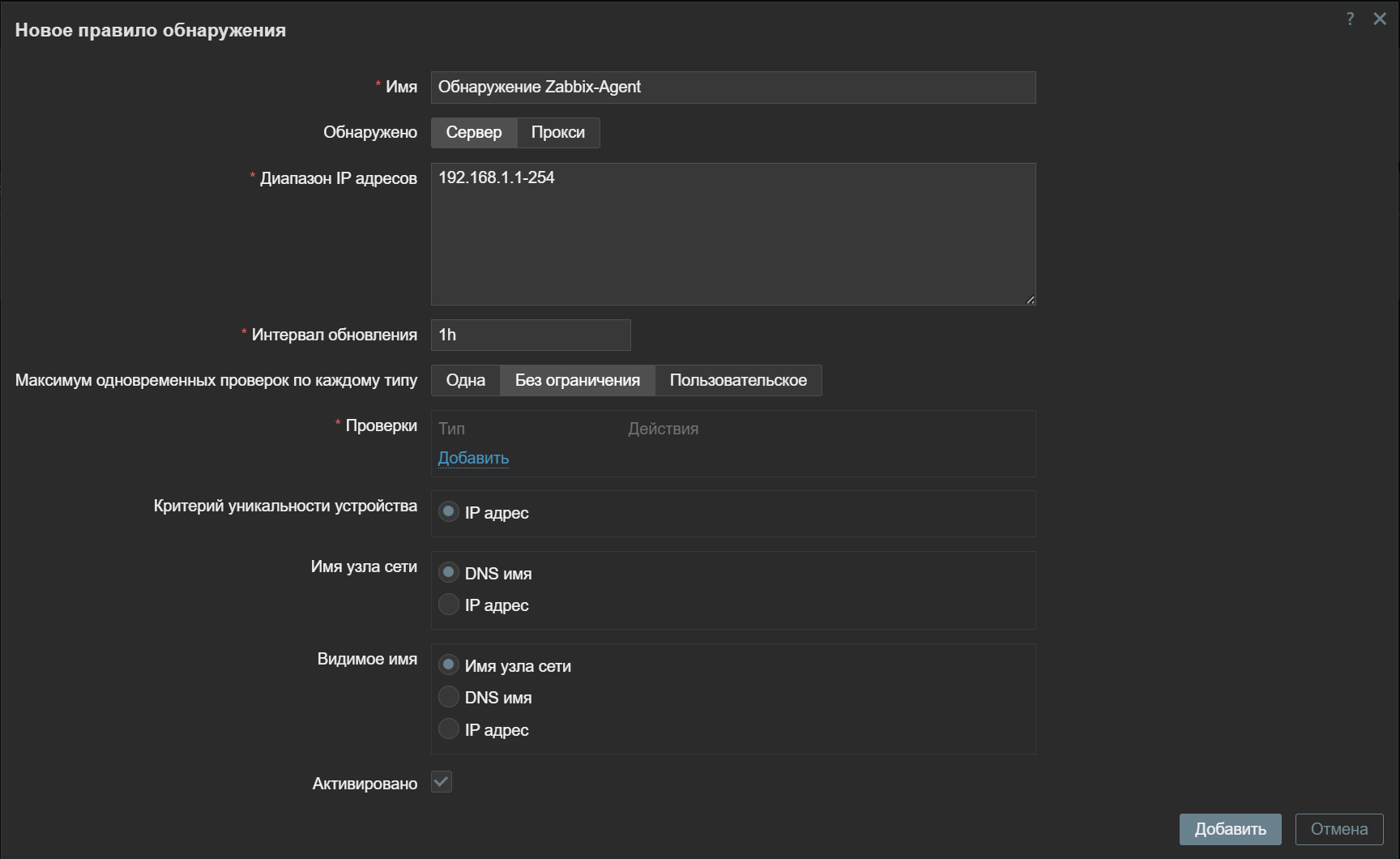The image size is (1400, 859).
Task: Select IP адрес for host name
Action: tap(449, 605)
